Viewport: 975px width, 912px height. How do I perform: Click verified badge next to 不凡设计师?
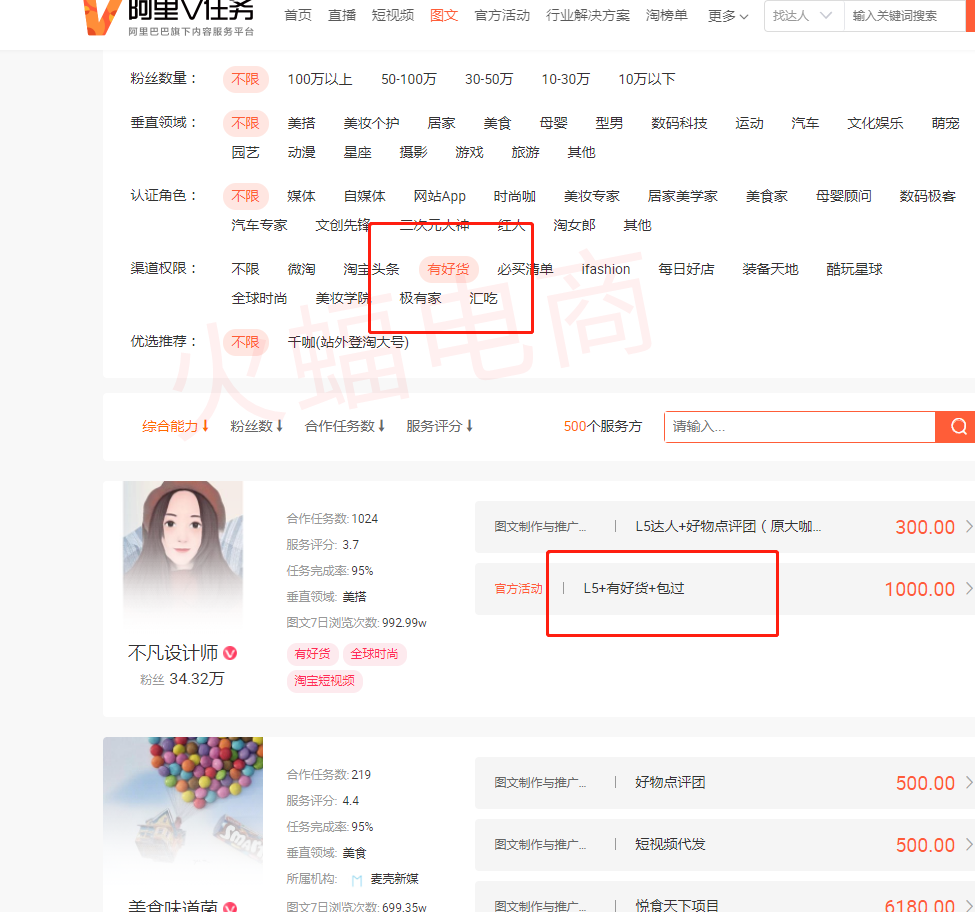pos(230,654)
